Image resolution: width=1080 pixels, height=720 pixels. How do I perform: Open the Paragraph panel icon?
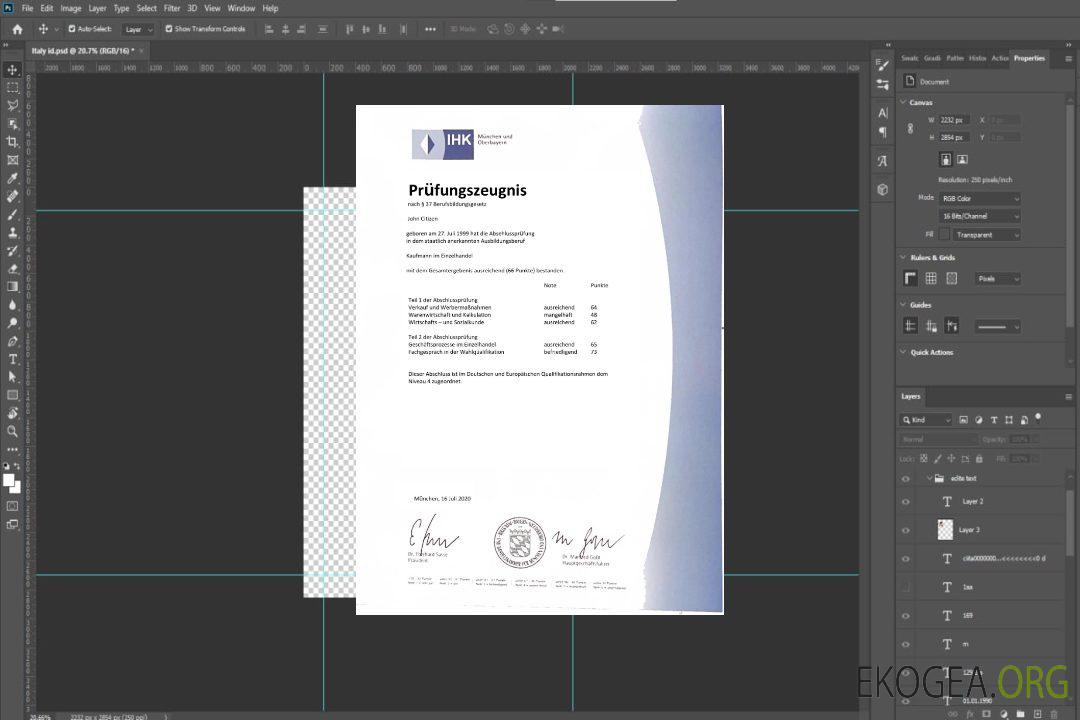(883, 132)
